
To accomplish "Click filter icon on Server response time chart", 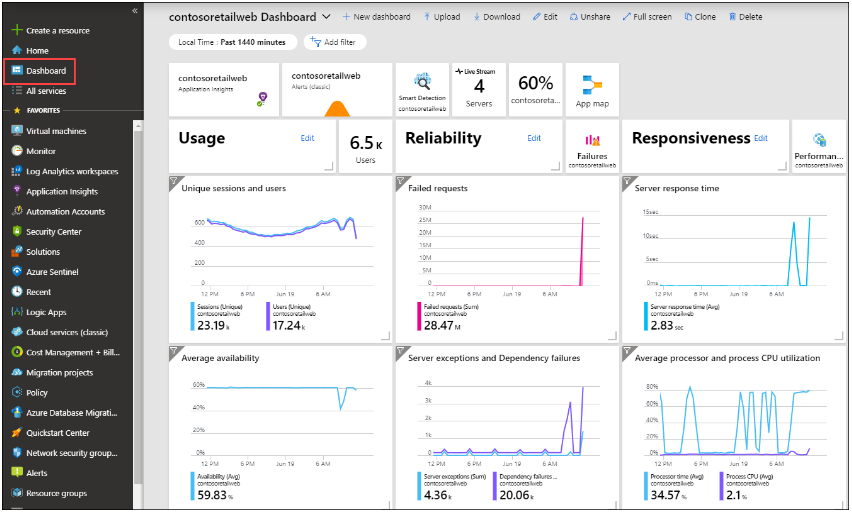I will tap(627, 181).
